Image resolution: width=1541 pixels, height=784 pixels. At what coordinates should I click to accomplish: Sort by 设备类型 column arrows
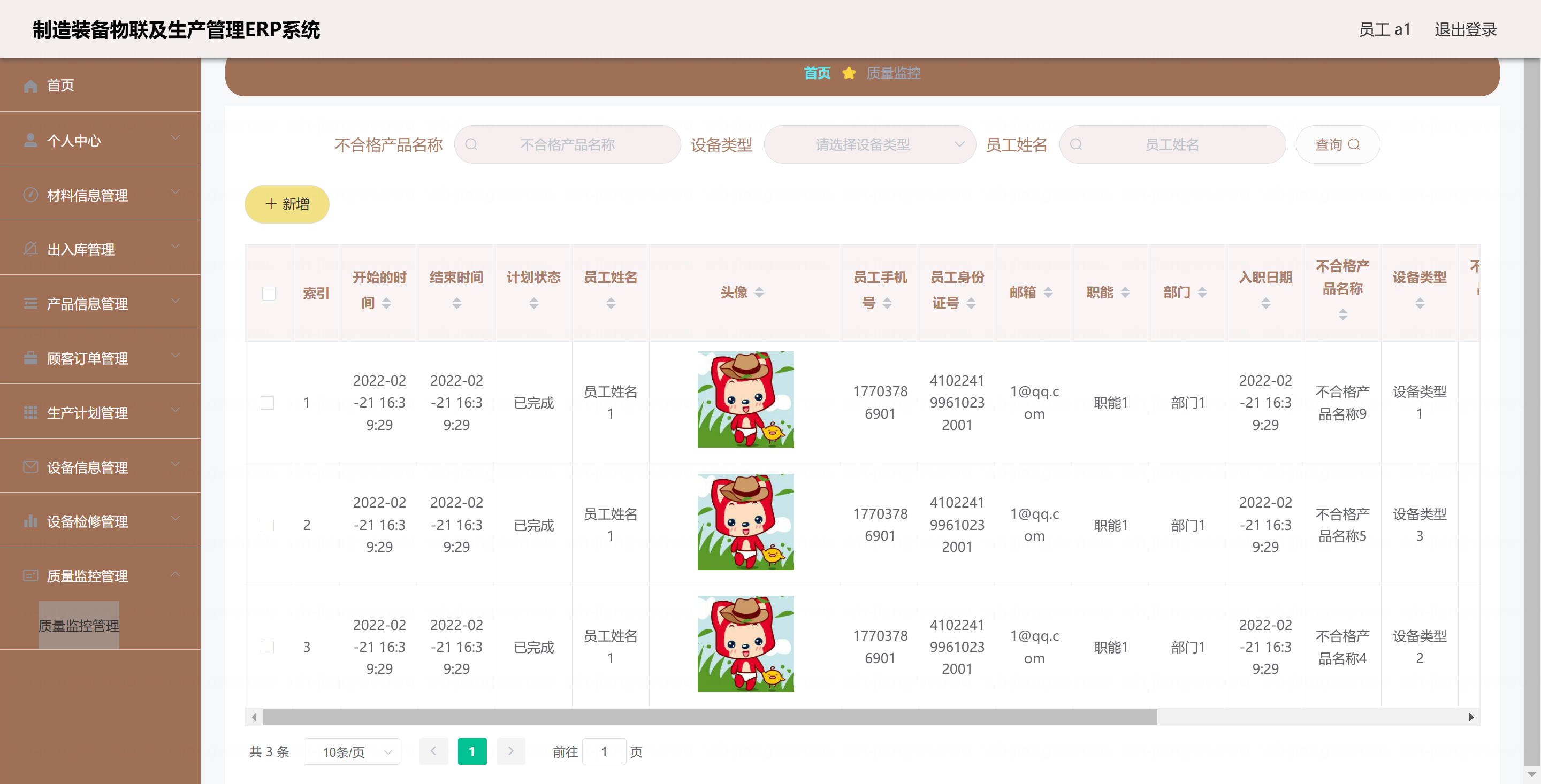(1420, 303)
